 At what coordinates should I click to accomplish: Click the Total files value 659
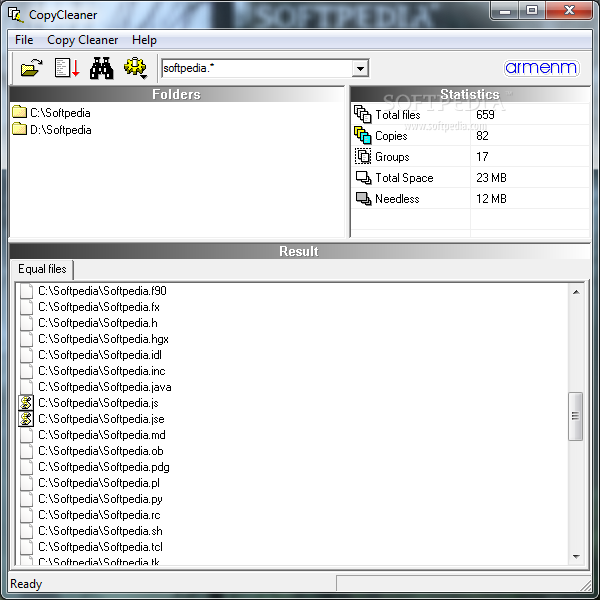pos(485,114)
